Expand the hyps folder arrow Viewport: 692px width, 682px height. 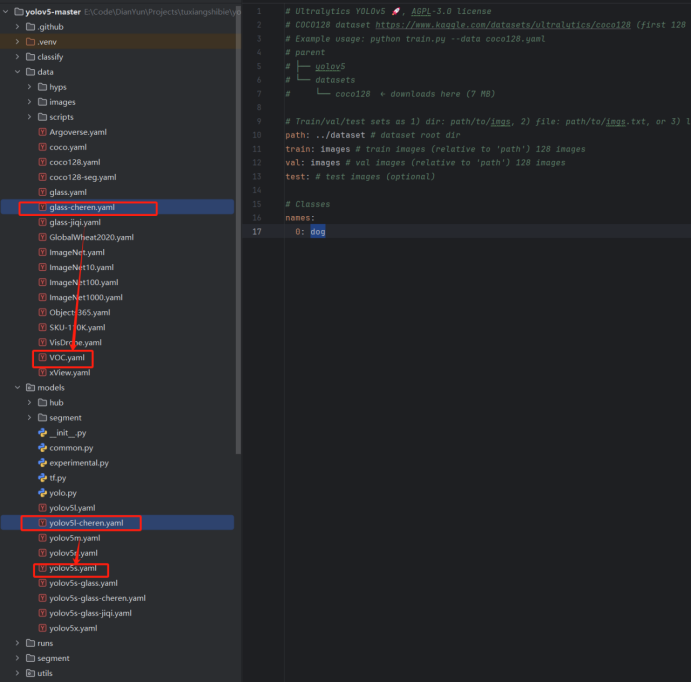[29, 87]
